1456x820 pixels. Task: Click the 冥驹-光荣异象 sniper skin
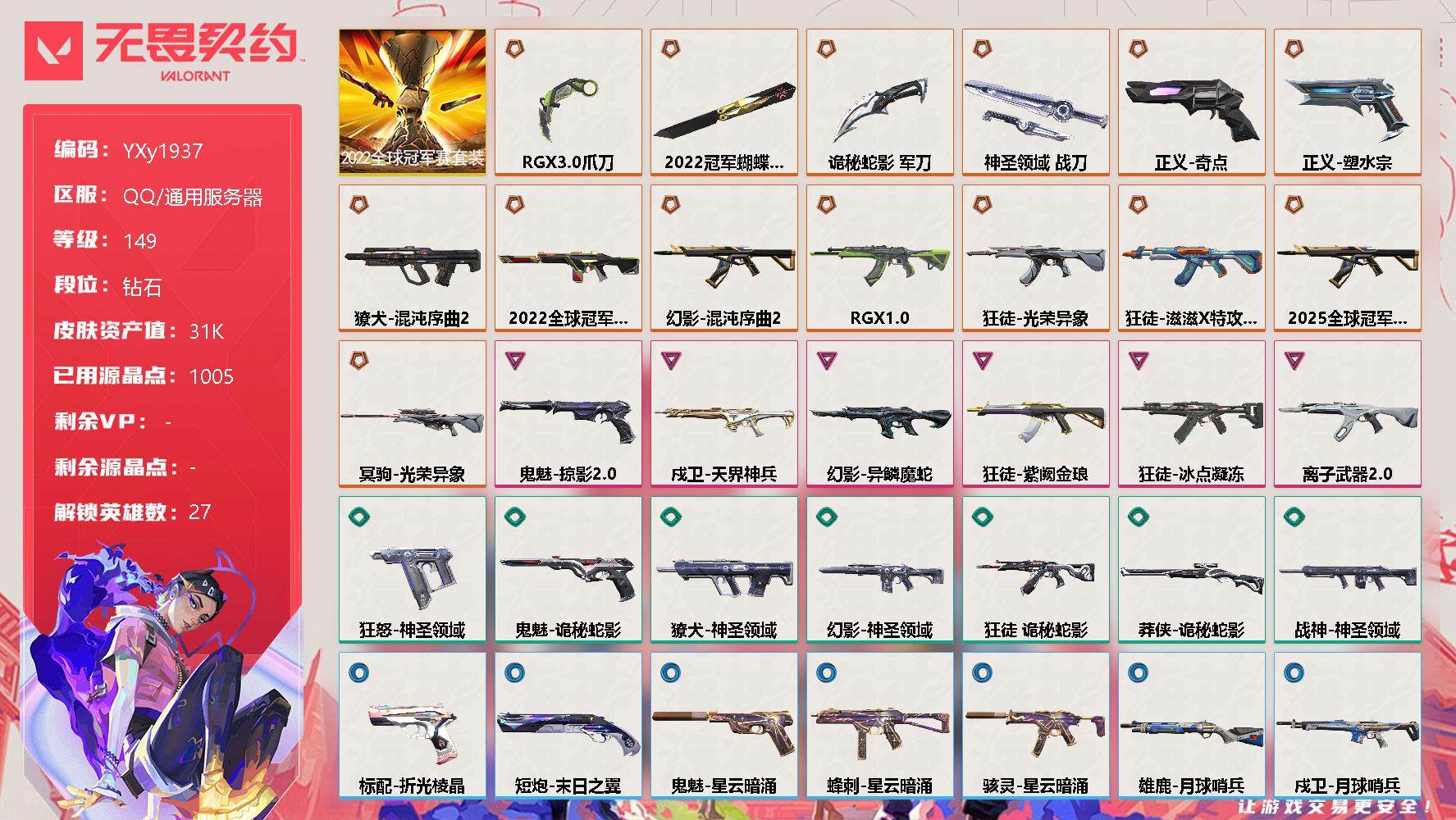412,414
